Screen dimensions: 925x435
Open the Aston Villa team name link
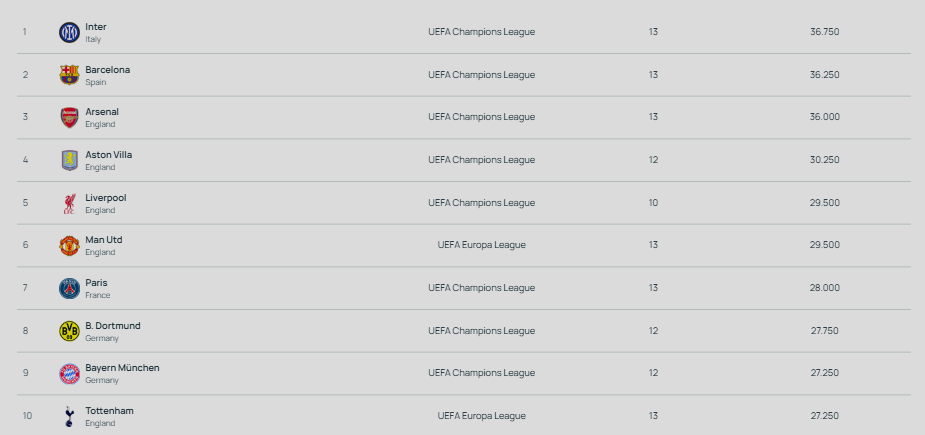click(x=108, y=155)
